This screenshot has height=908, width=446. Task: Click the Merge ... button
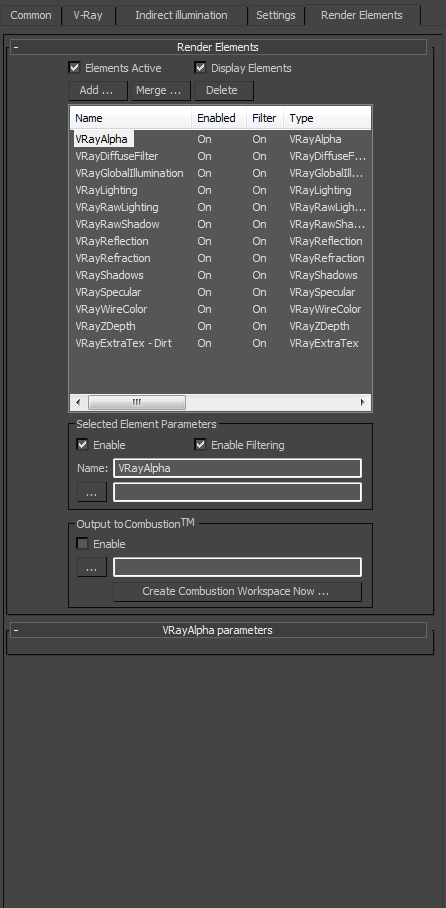click(160, 90)
